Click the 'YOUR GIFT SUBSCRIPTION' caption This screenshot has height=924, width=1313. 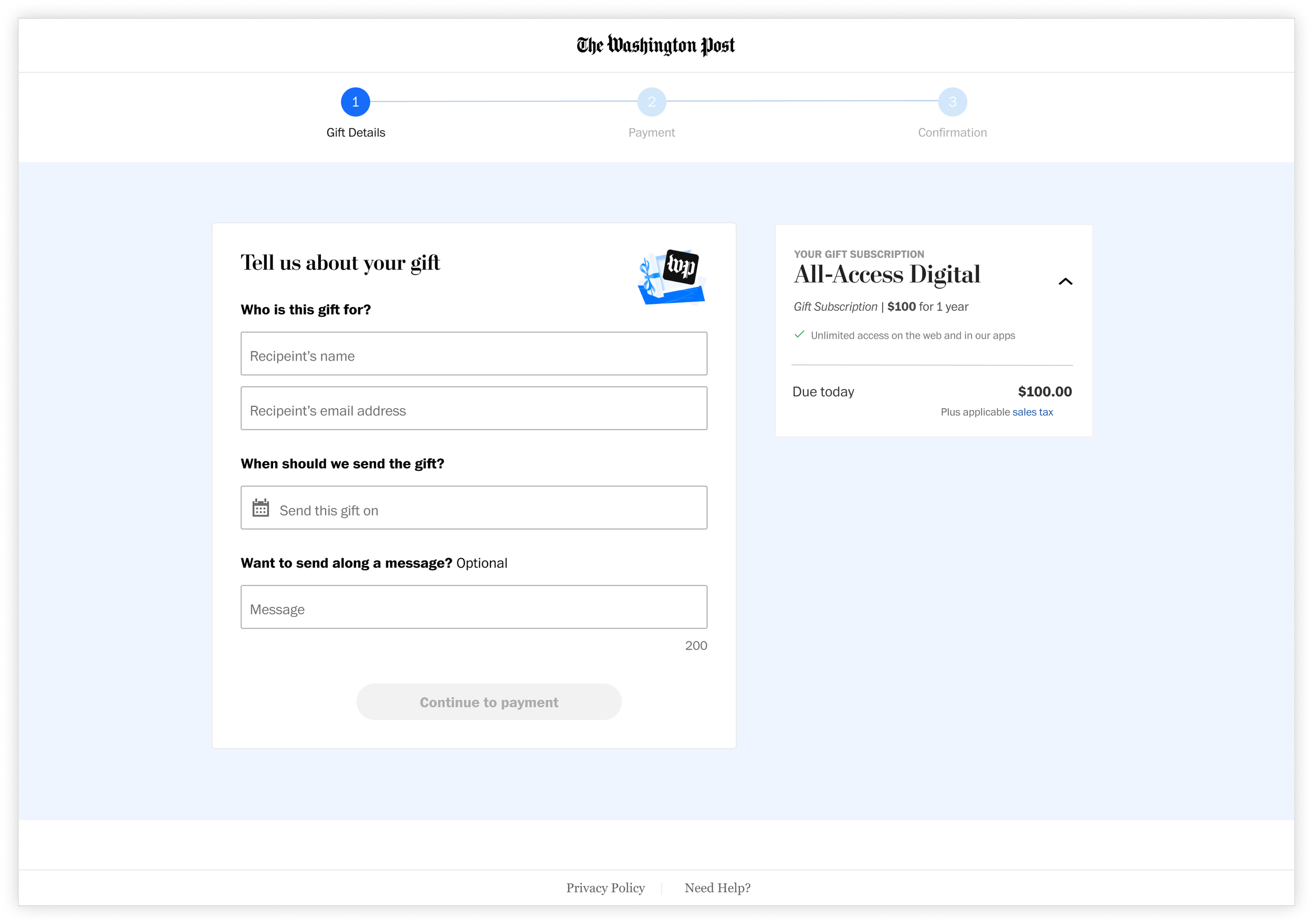pos(859,255)
